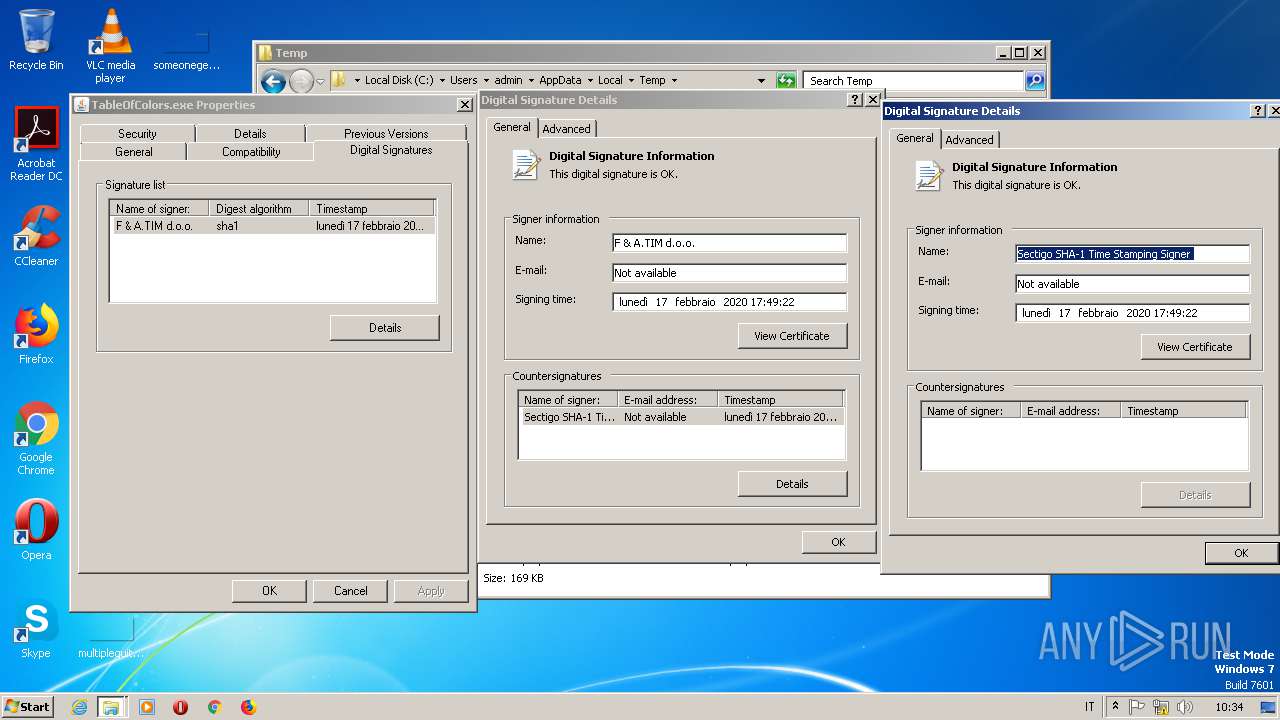1280x720 pixels.
Task: Click the Start button
Action: click(28, 707)
